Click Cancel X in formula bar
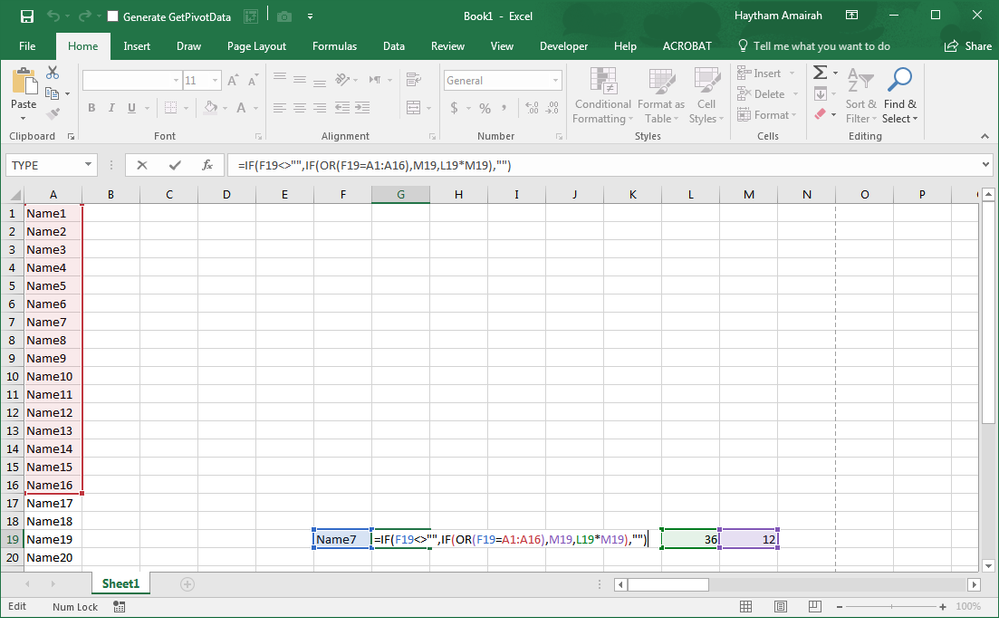 [141, 165]
